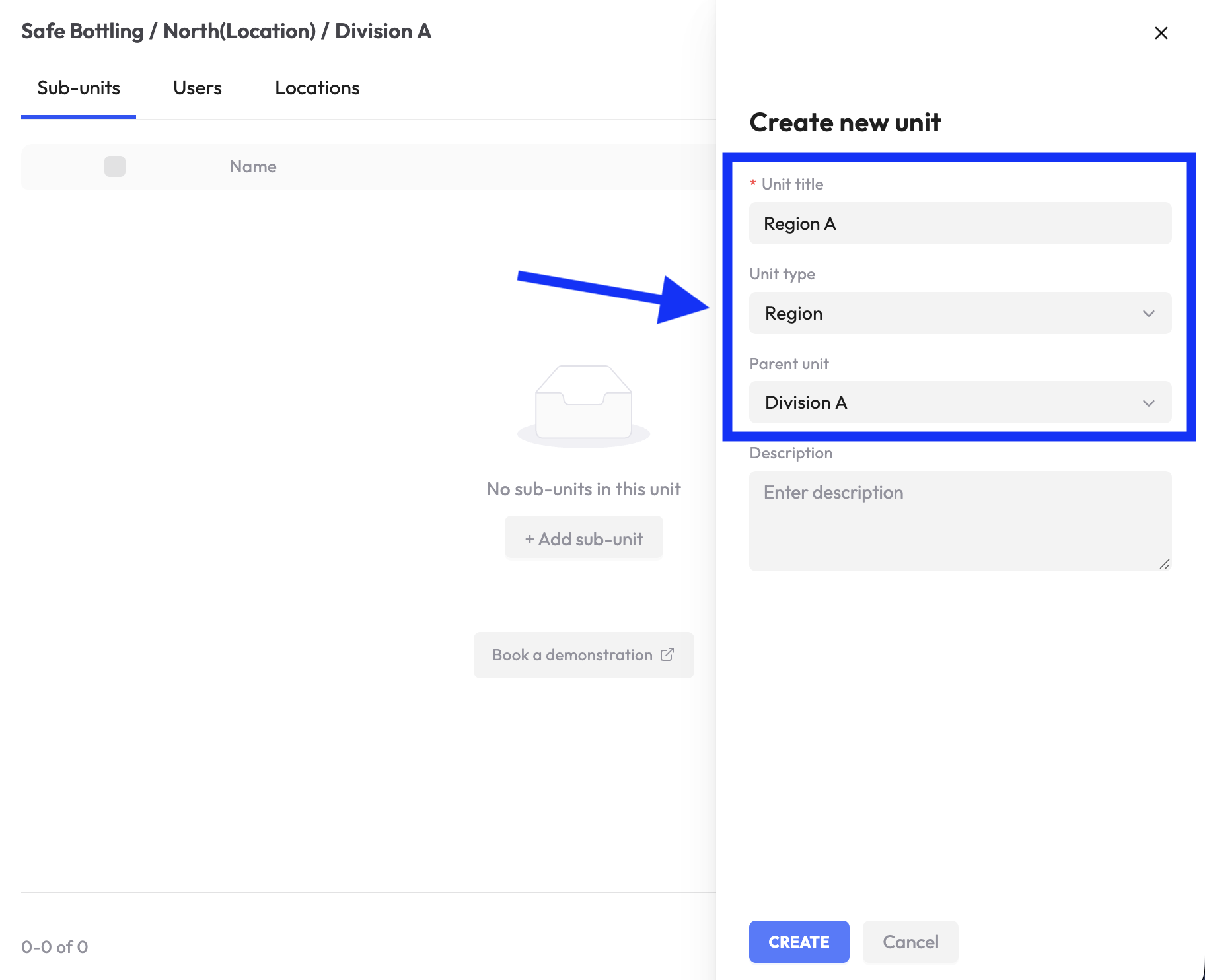
Task: Focus the Enter description text area
Action: [x=960, y=520]
